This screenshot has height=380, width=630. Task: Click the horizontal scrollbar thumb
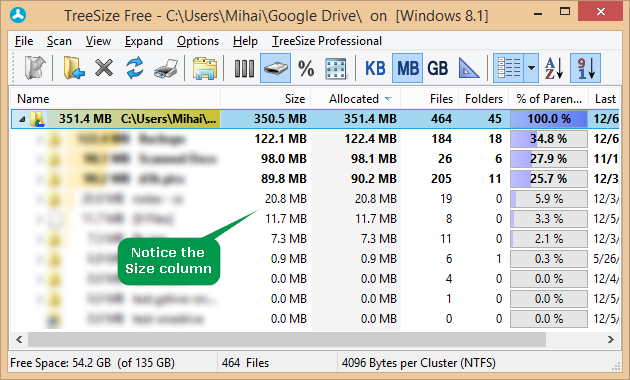point(286,339)
